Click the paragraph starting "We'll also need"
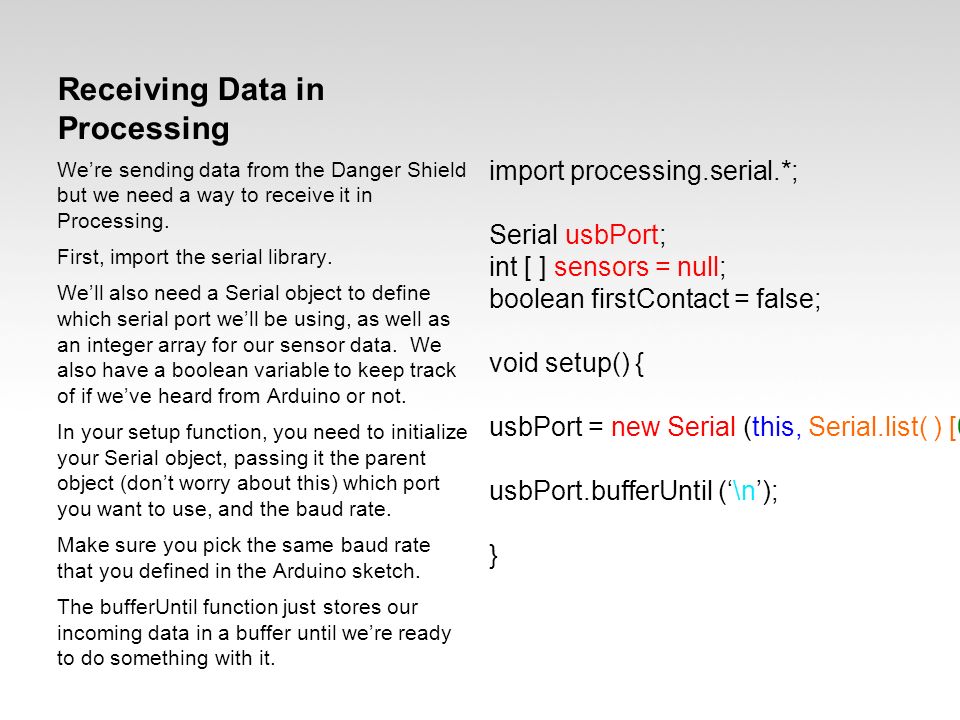The height and width of the screenshot is (720, 960). pyautogui.click(x=257, y=344)
